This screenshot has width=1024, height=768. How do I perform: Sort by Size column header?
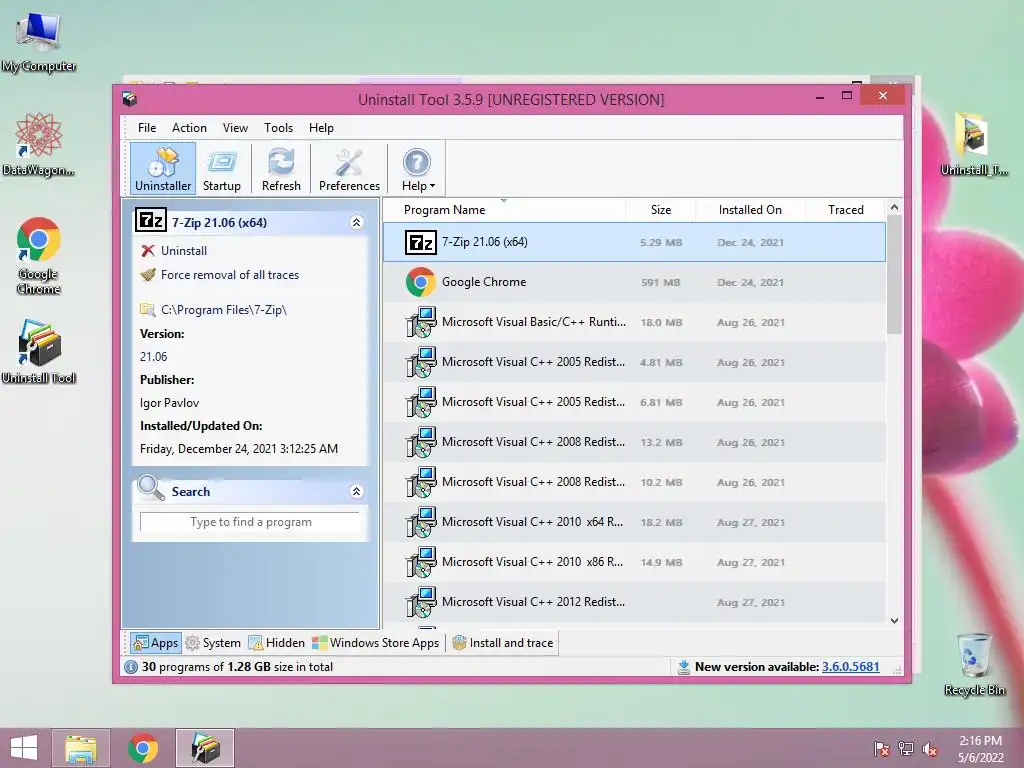point(660,210)
